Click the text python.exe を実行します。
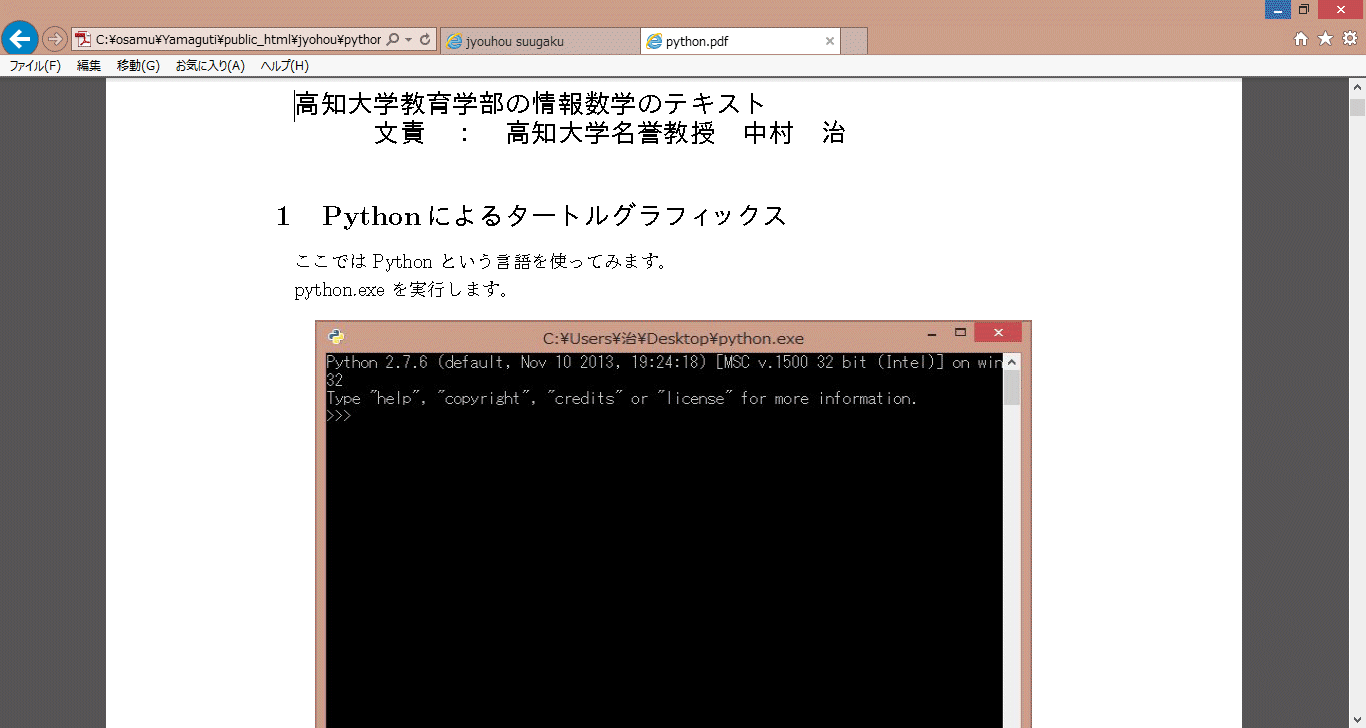1366x728 pixels. click(x=402, y=291)
